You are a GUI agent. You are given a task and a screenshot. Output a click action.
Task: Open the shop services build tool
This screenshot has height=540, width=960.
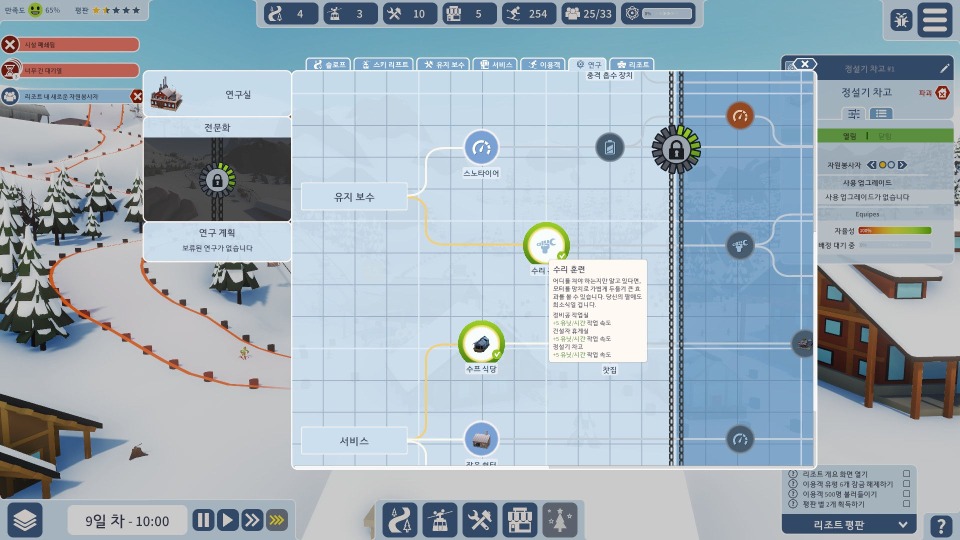[x=517, y=520]
